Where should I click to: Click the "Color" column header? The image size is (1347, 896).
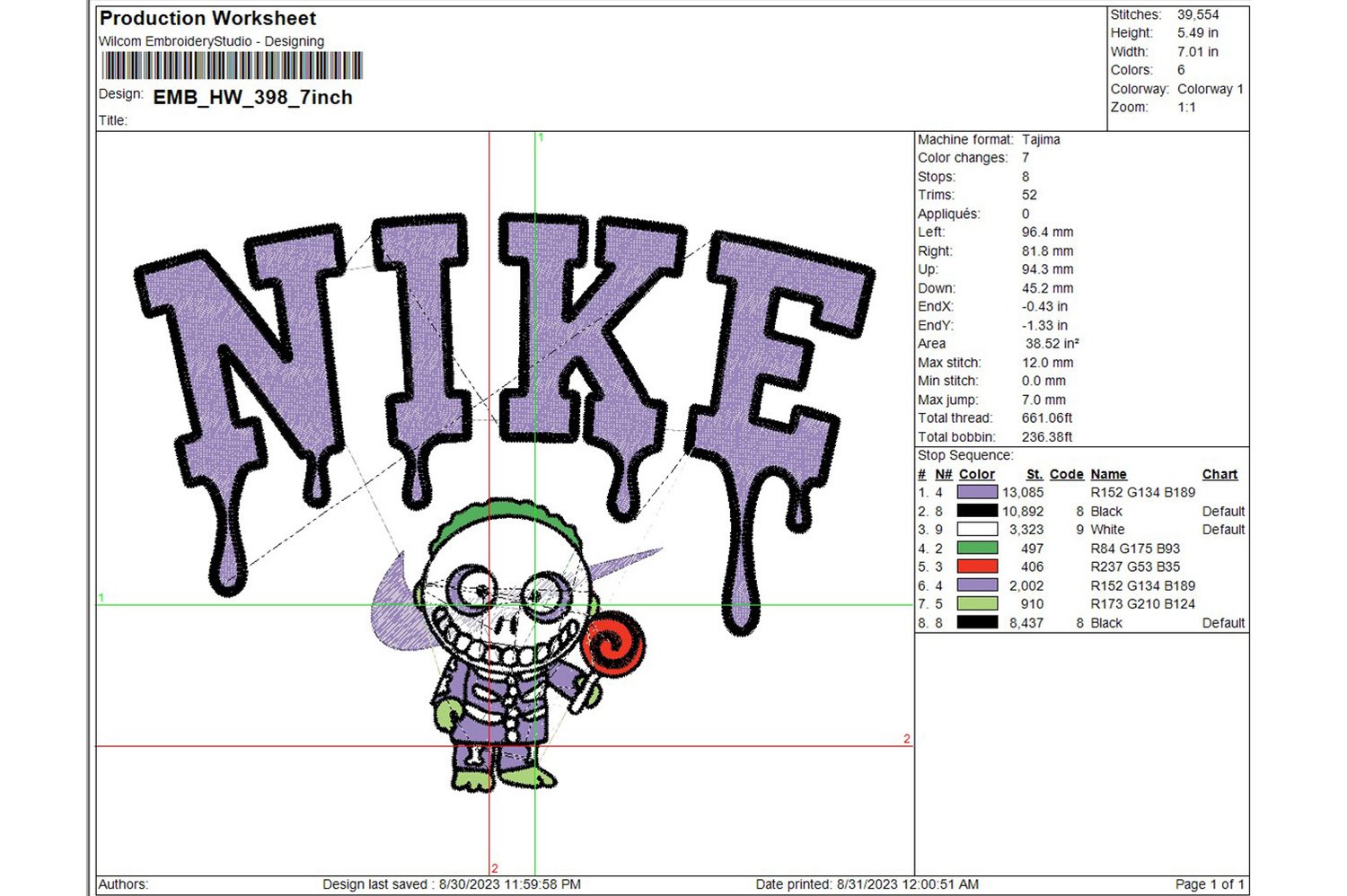tap(977, 474)
